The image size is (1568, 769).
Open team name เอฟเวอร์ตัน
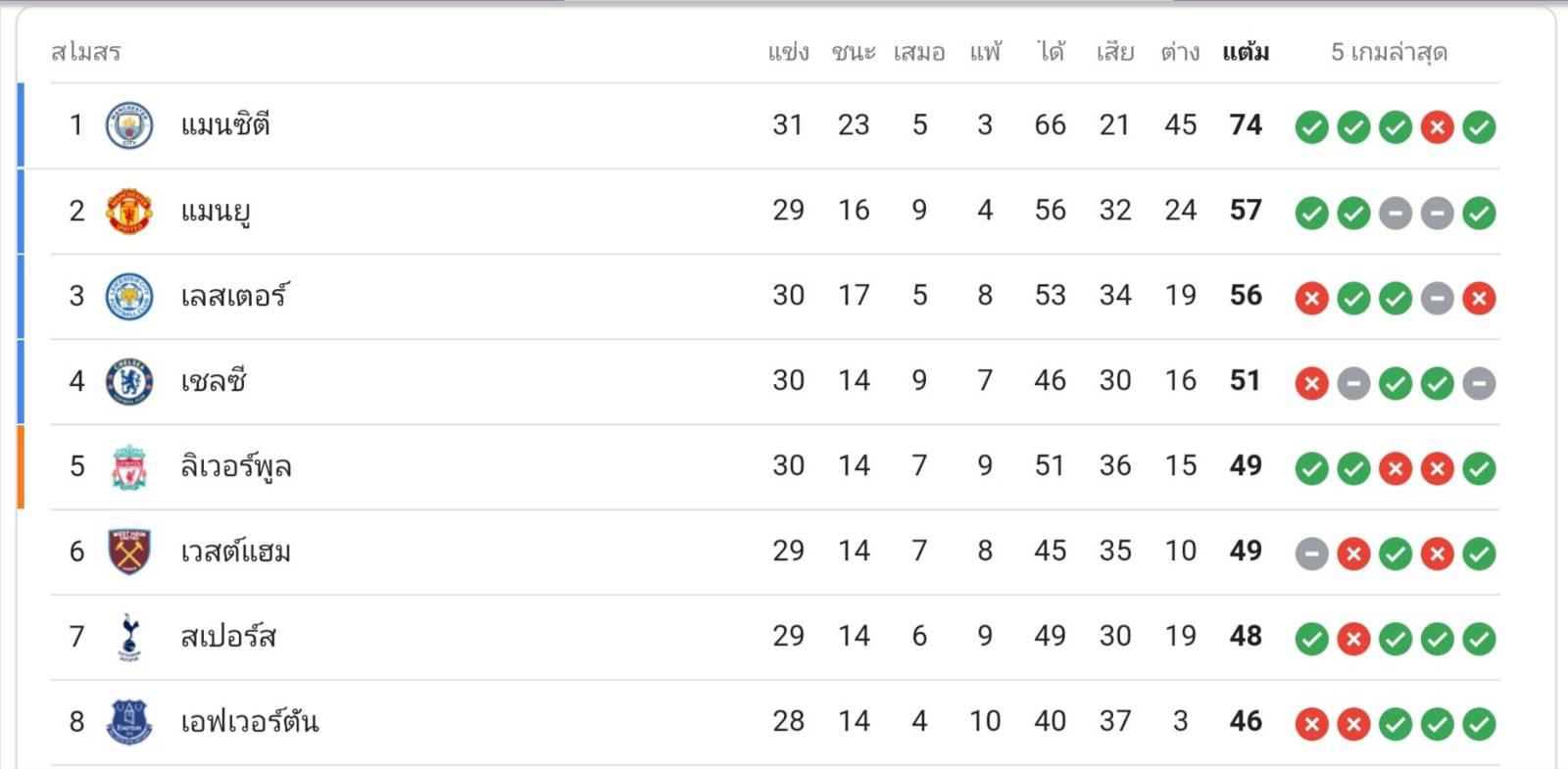[x=250, y=722]
